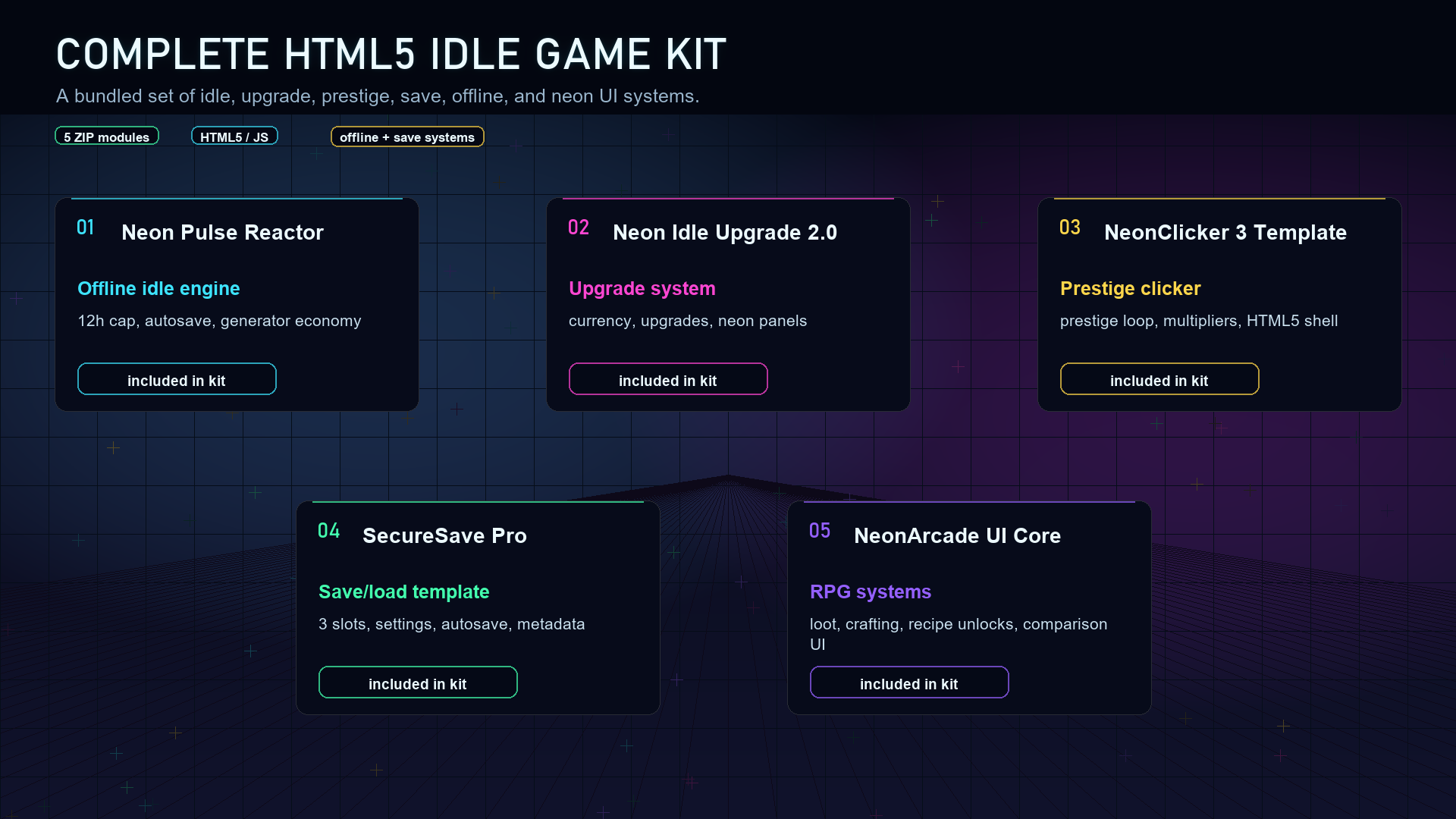
Task: Click the card number '04'
Action: click(x=329, y=531)
